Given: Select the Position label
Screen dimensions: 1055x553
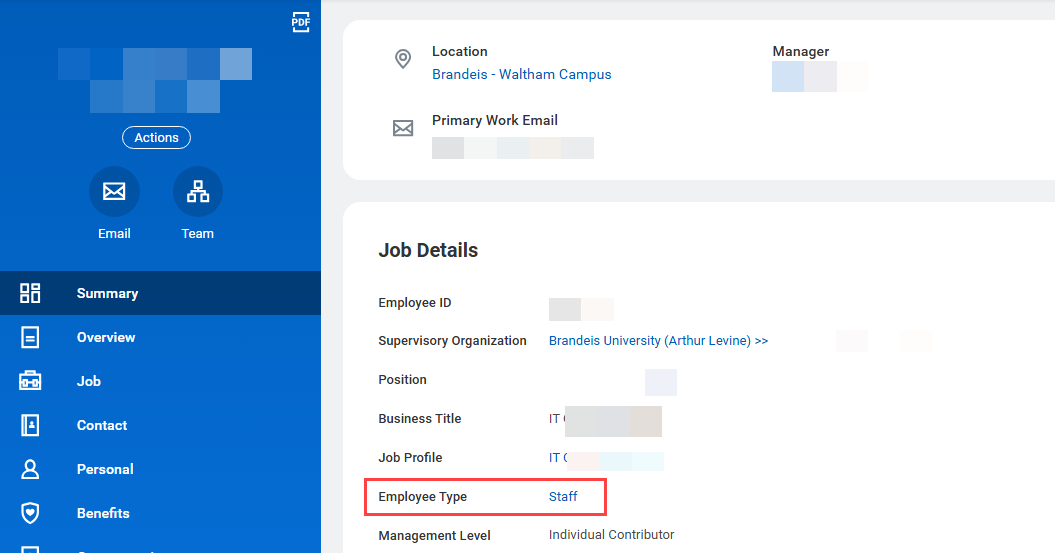Looking at the screenshot, I should coord(402,379).
